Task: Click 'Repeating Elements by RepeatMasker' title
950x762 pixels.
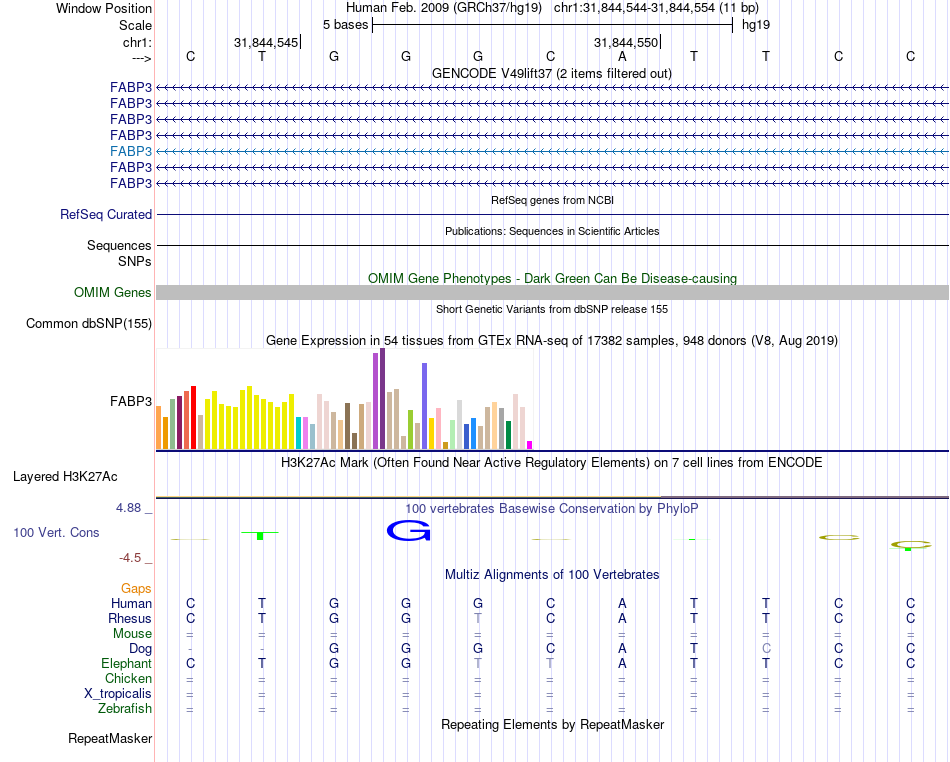Action: 553,724
